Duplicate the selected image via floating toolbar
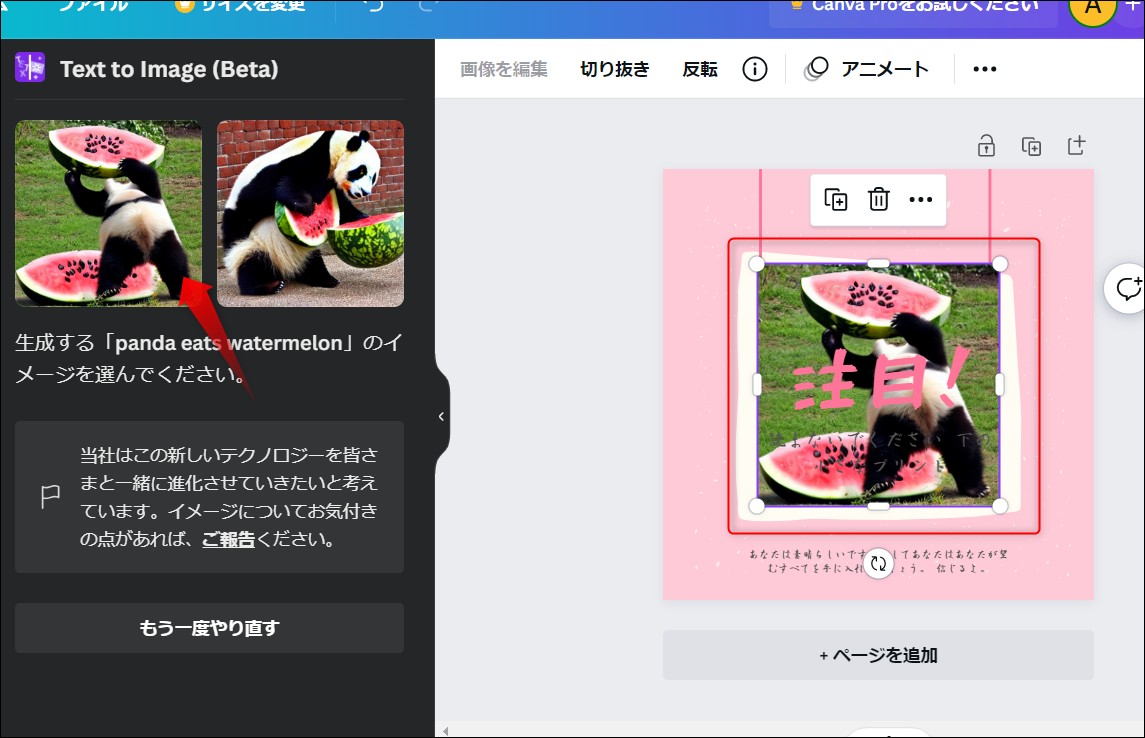The width and height of the screenshot is (1145, 738). pyautogui.click(x=835, y=199)
